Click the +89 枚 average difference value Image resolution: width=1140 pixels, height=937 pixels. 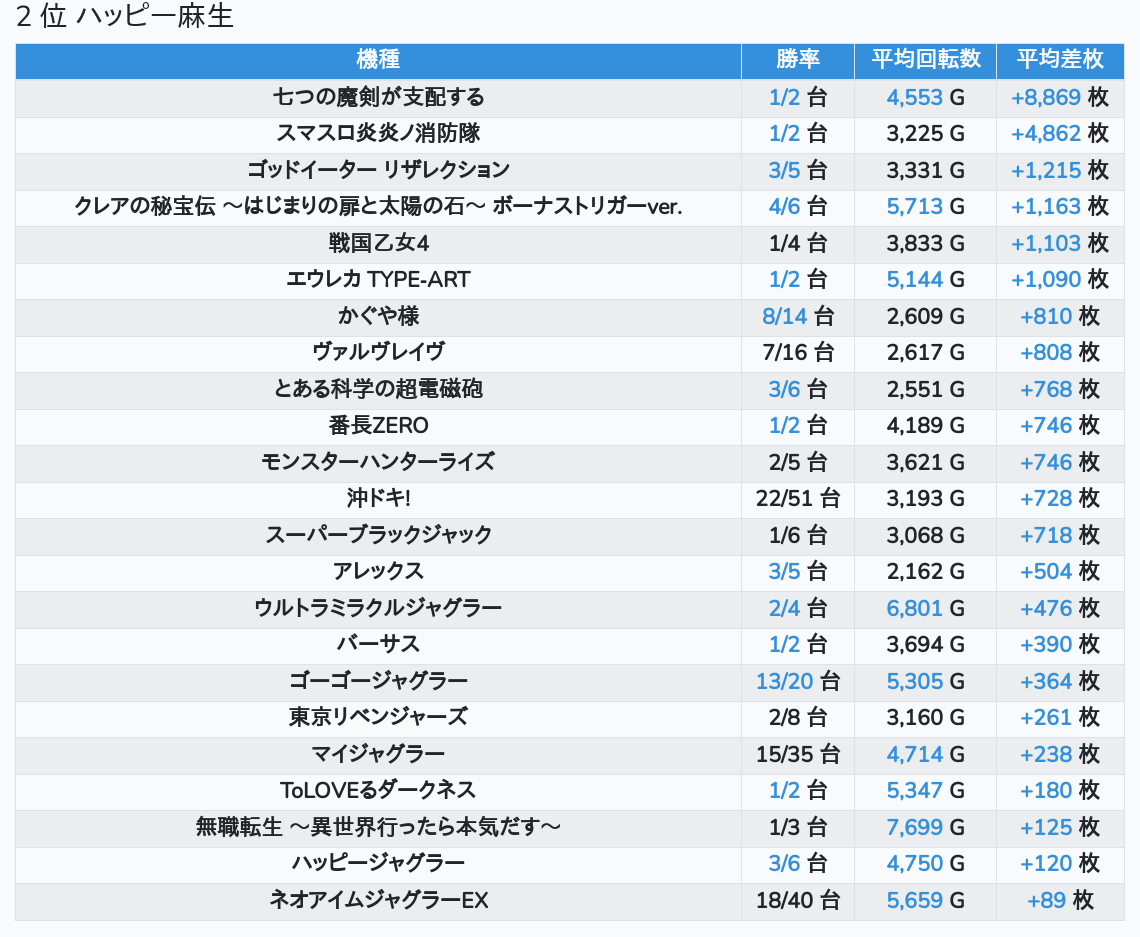[1059, 900]
